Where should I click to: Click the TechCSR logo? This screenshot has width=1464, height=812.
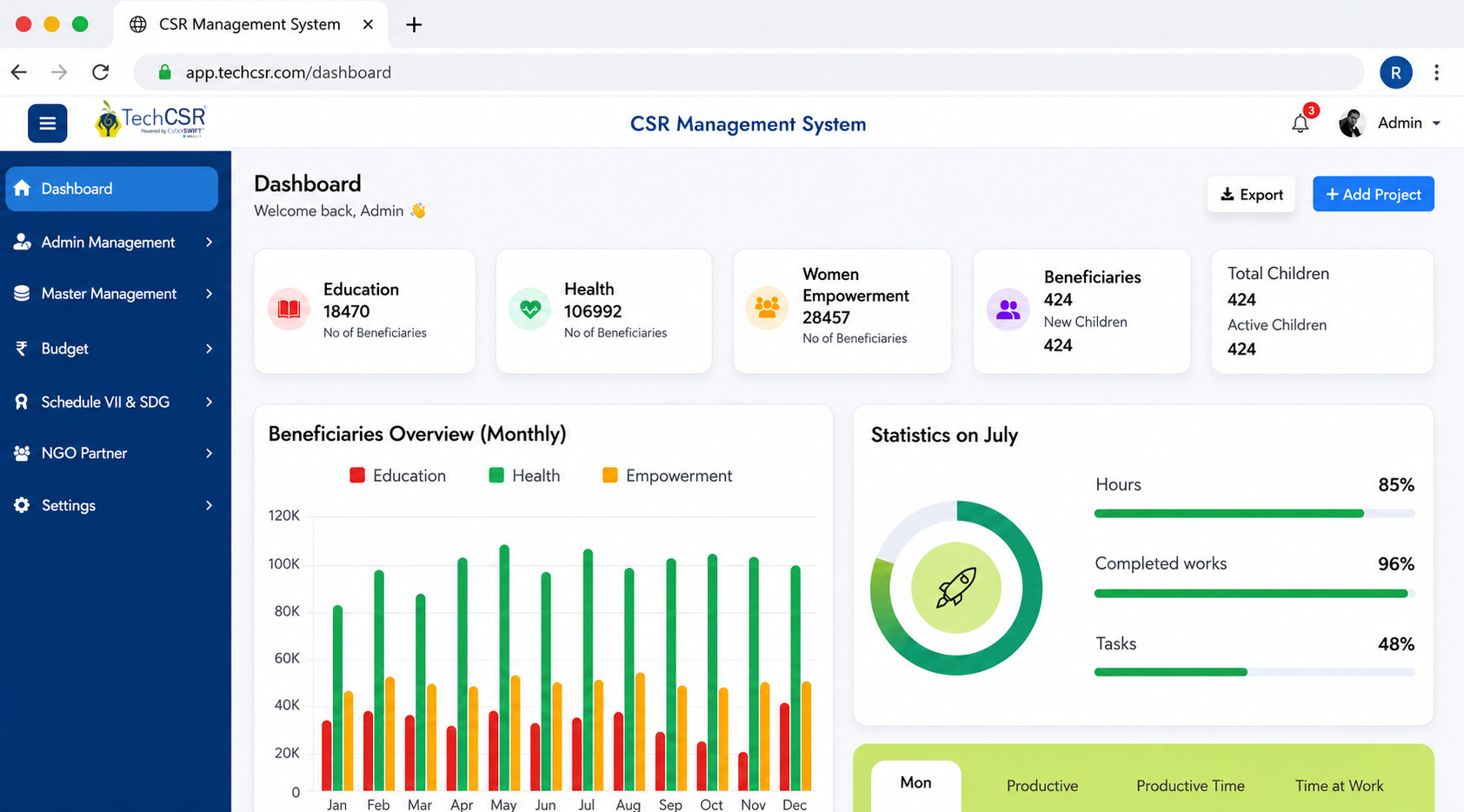click(x=150, y=121)
